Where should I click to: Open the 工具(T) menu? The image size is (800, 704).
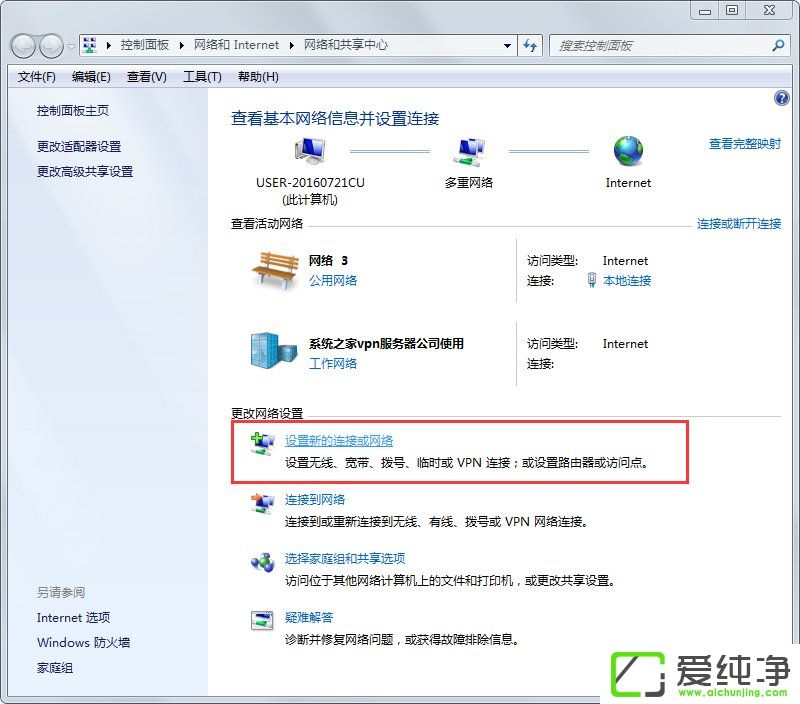pyautogui.click(x=201, y=77)
